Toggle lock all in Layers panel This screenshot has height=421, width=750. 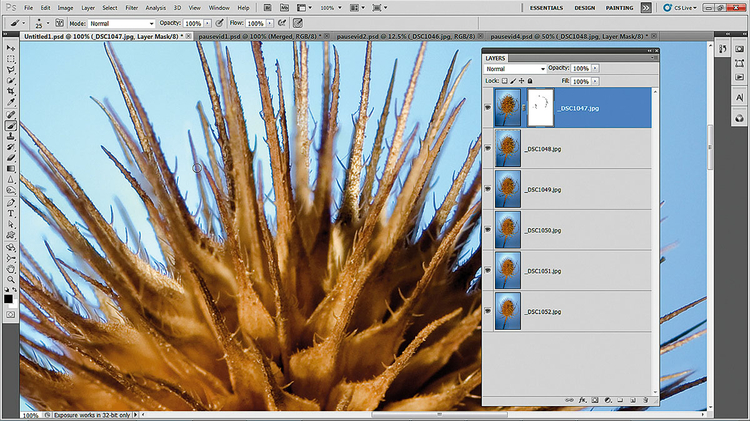pos(530,81)
